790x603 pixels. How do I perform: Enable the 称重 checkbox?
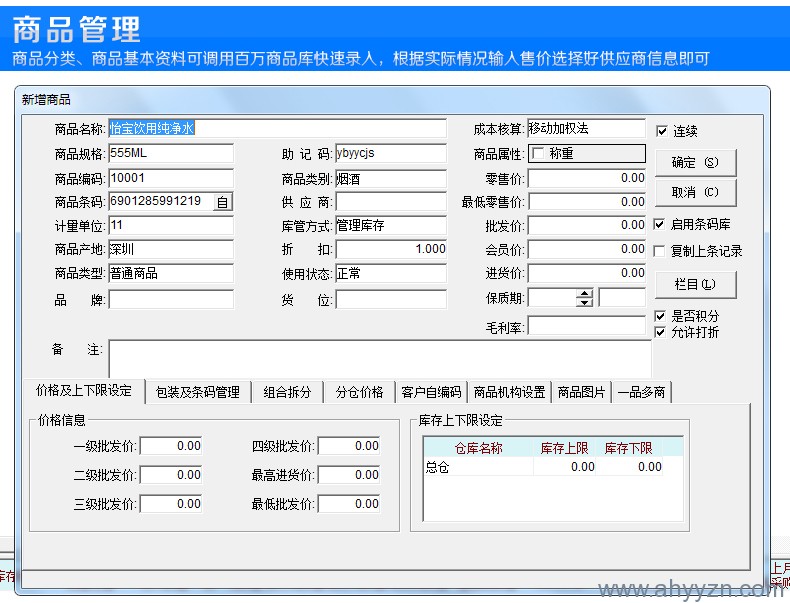(540, 154)
